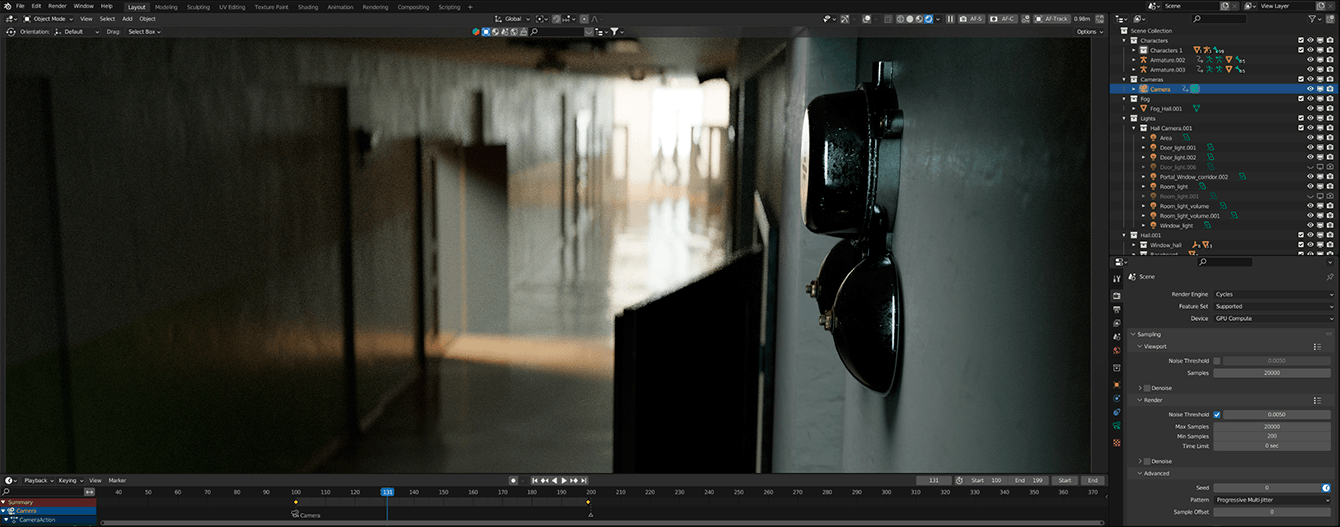
Task: Open the Global transform orientation dropdown
Action: (x=513, y=19)
